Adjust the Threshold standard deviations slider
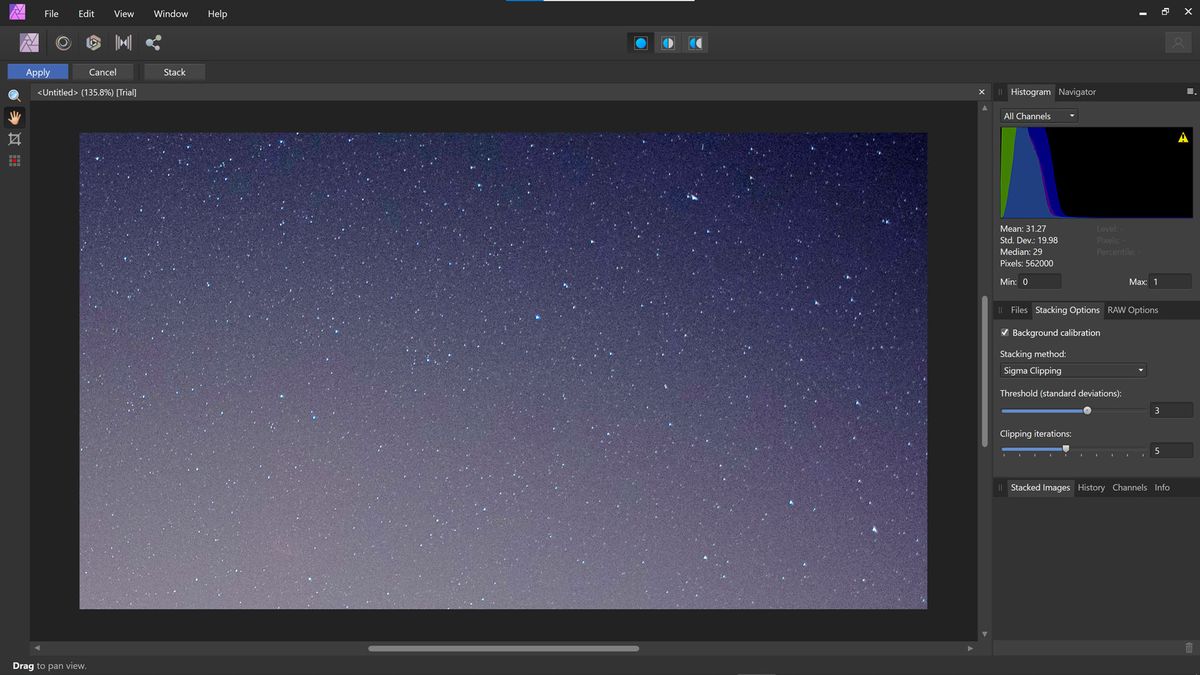 pyautogui.click(x=1086, y=410)
